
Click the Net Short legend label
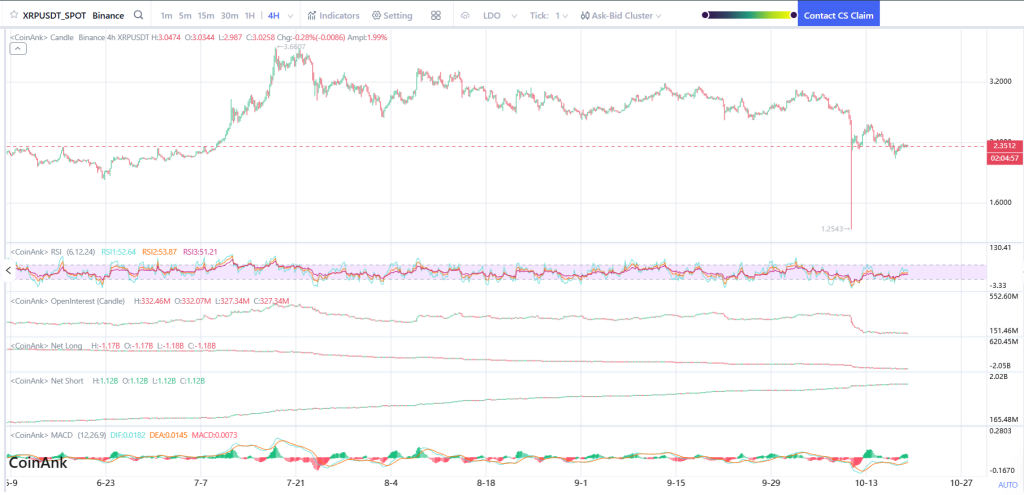click(46, 381)
